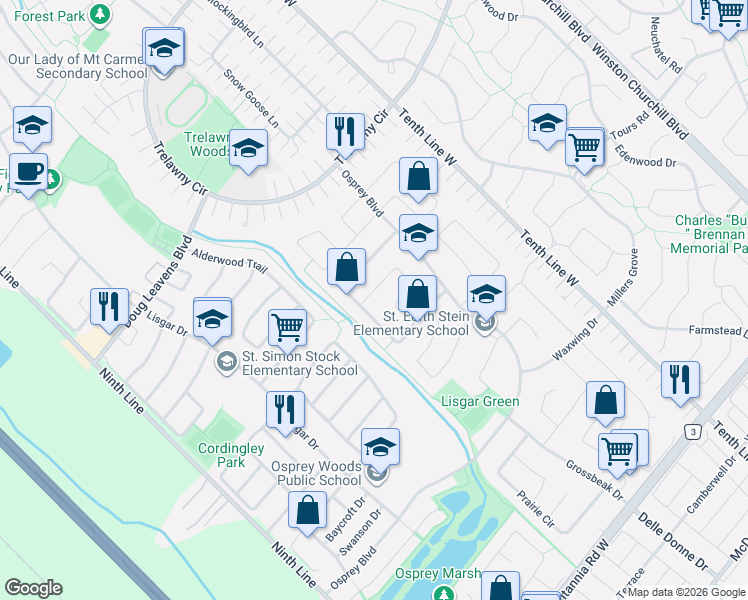Image resolution: width=748 pixels, height=600 pixels.
Task: Open shopping bag marker above St. Edith Stein
Action: click(x=417, y=295)
